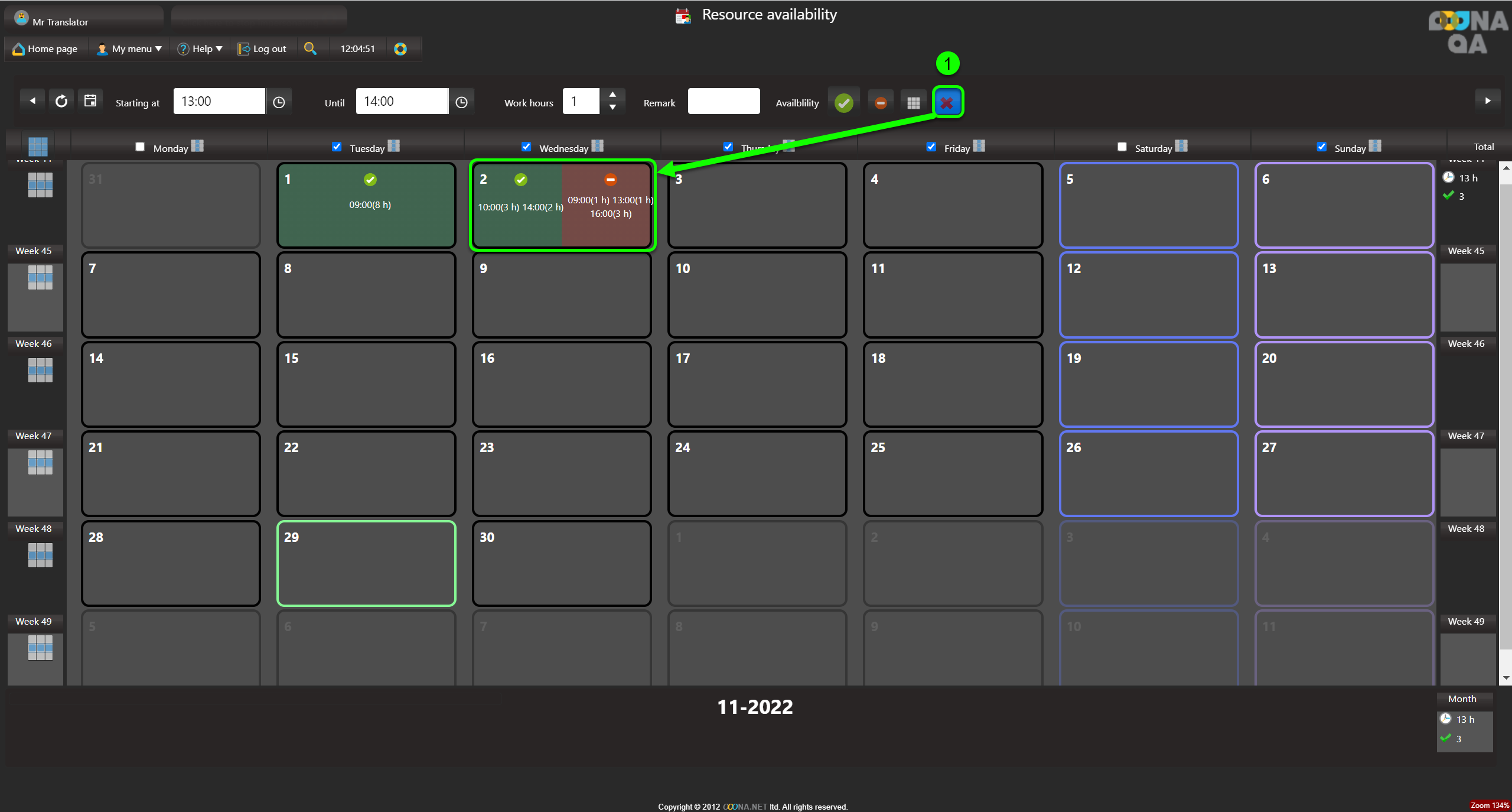Click the refresh calendar icon
The width and height of the screenshot is (1512, 812).
61,102
